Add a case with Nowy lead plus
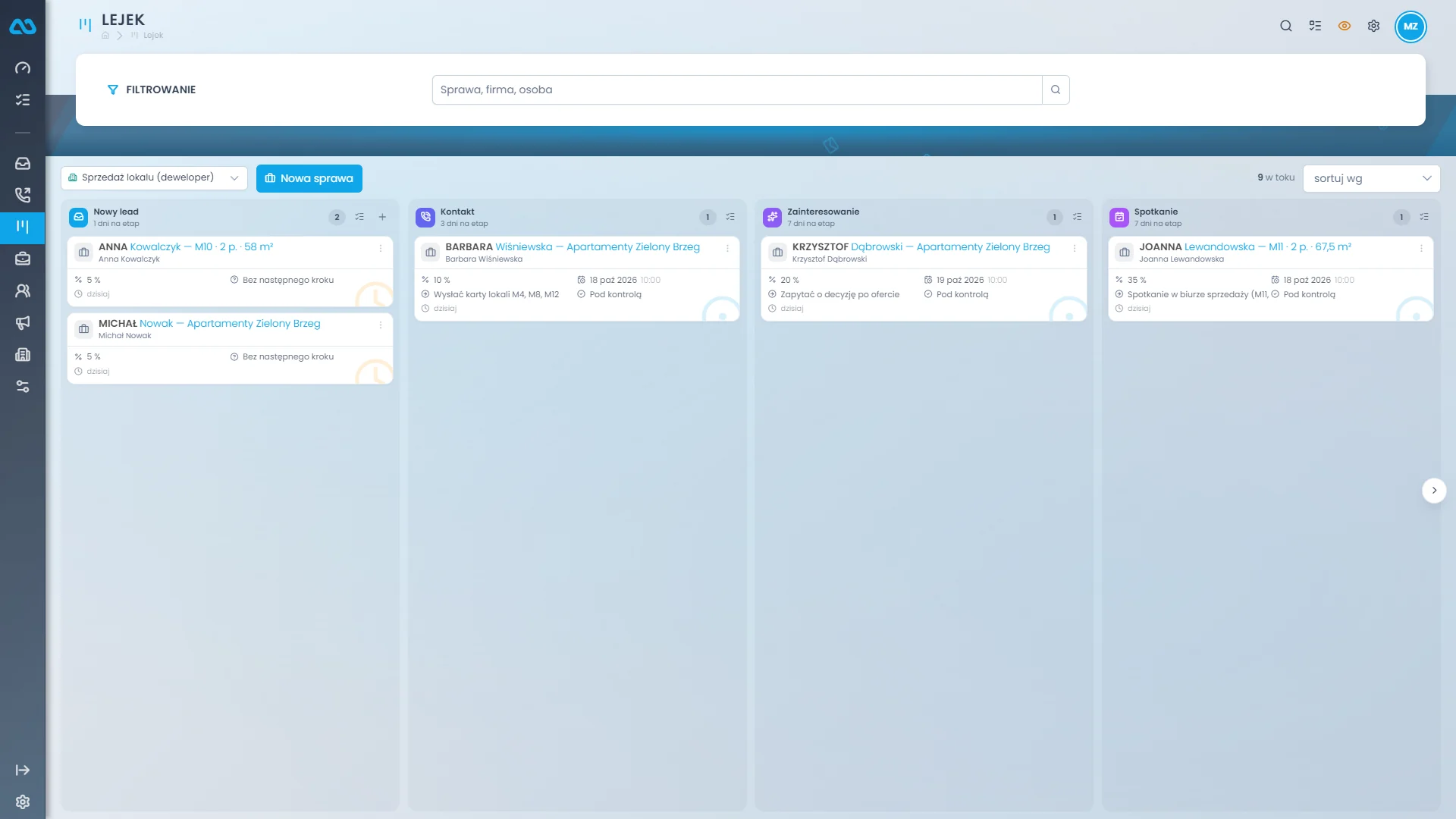This screenshot has width=1456, height=819. (382, 217)
